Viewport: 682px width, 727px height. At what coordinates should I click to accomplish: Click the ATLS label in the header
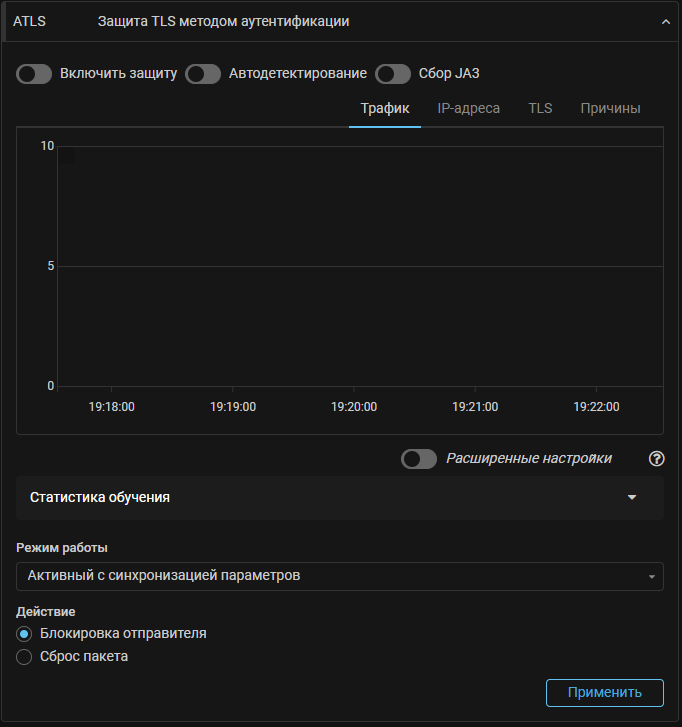pos(29,21)
